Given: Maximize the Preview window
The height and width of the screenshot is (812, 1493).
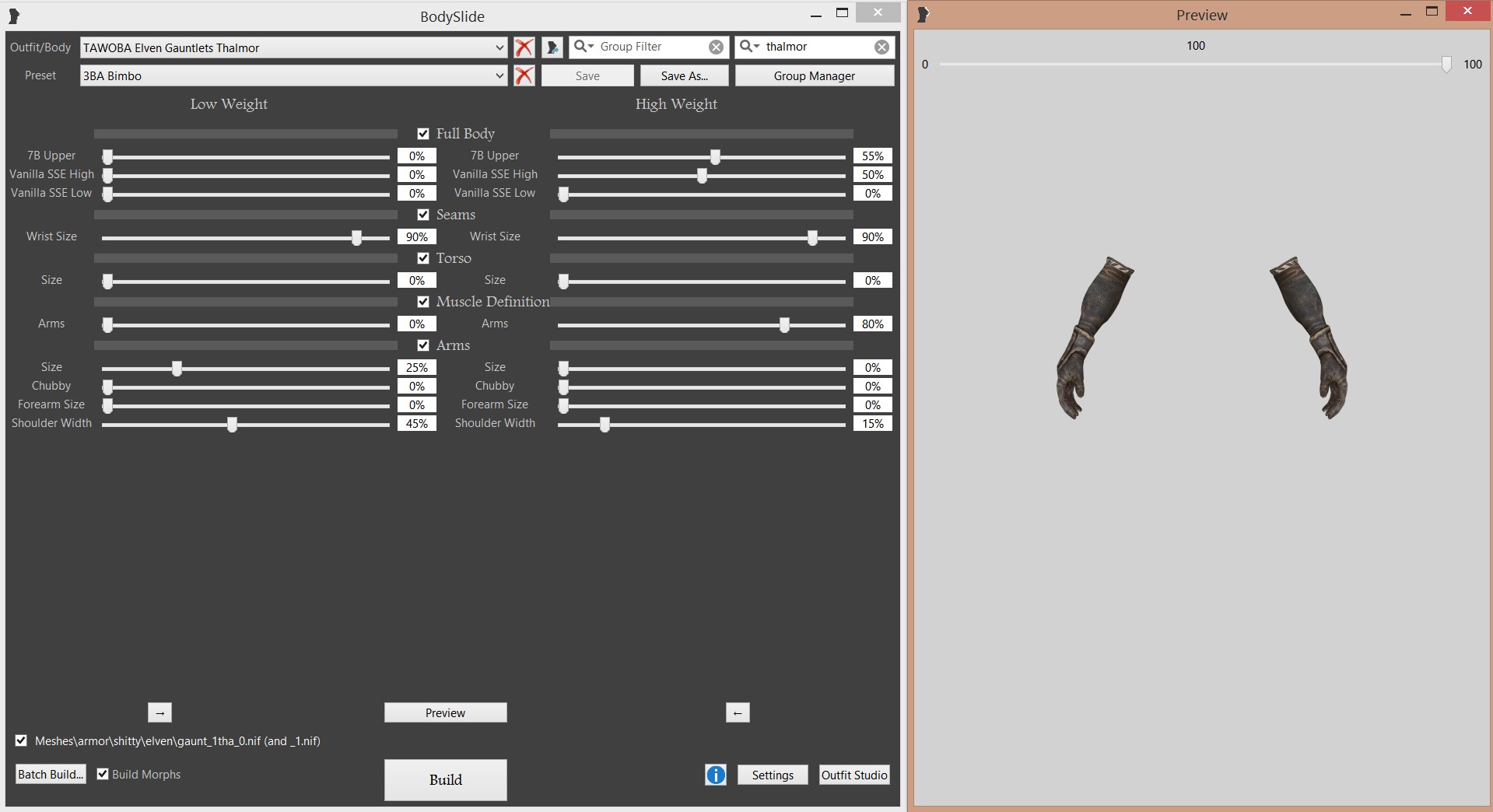Looking at the screenshot, I should (1432, 12).
